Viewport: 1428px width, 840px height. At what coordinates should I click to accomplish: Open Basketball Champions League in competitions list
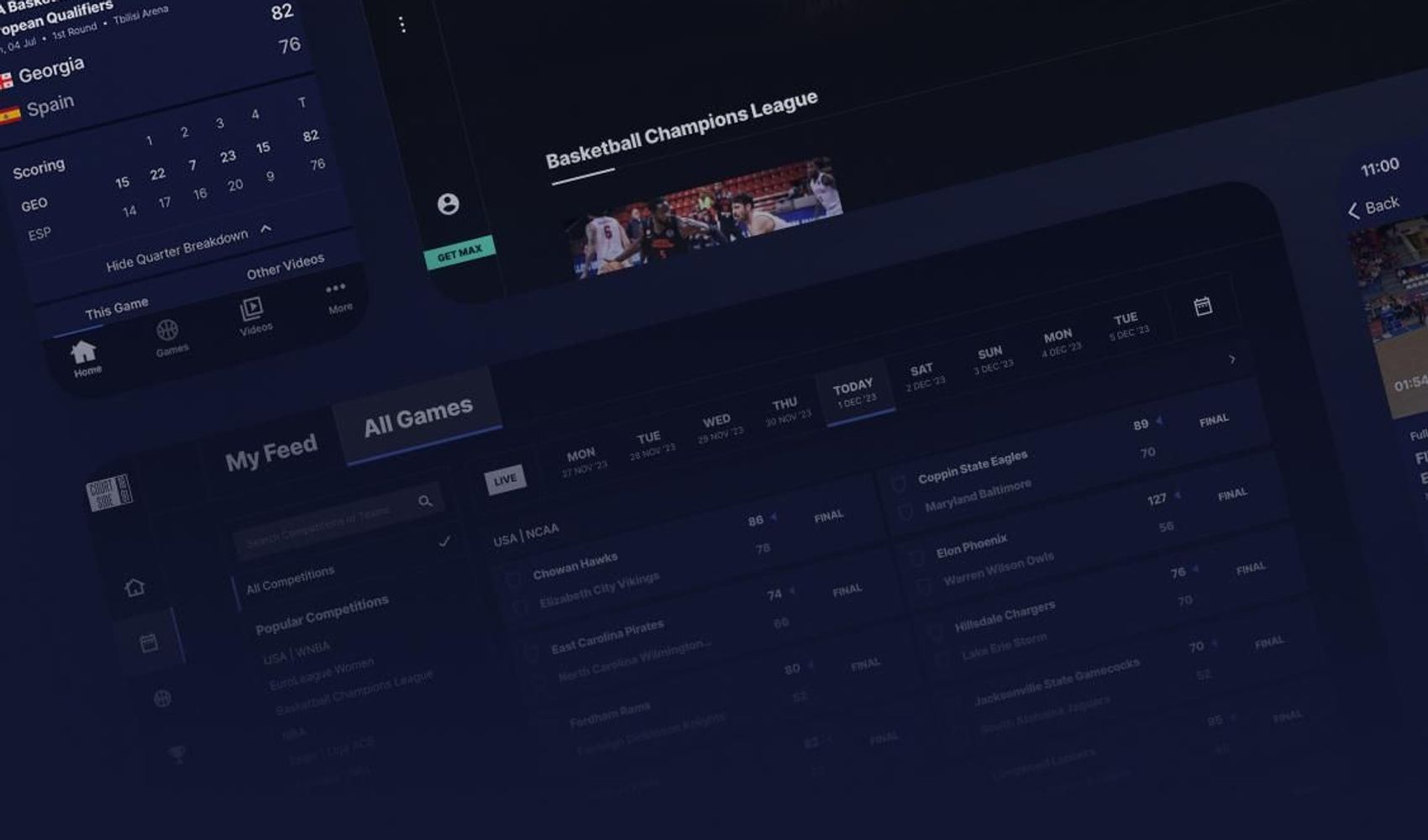click(x=354, y=692)
